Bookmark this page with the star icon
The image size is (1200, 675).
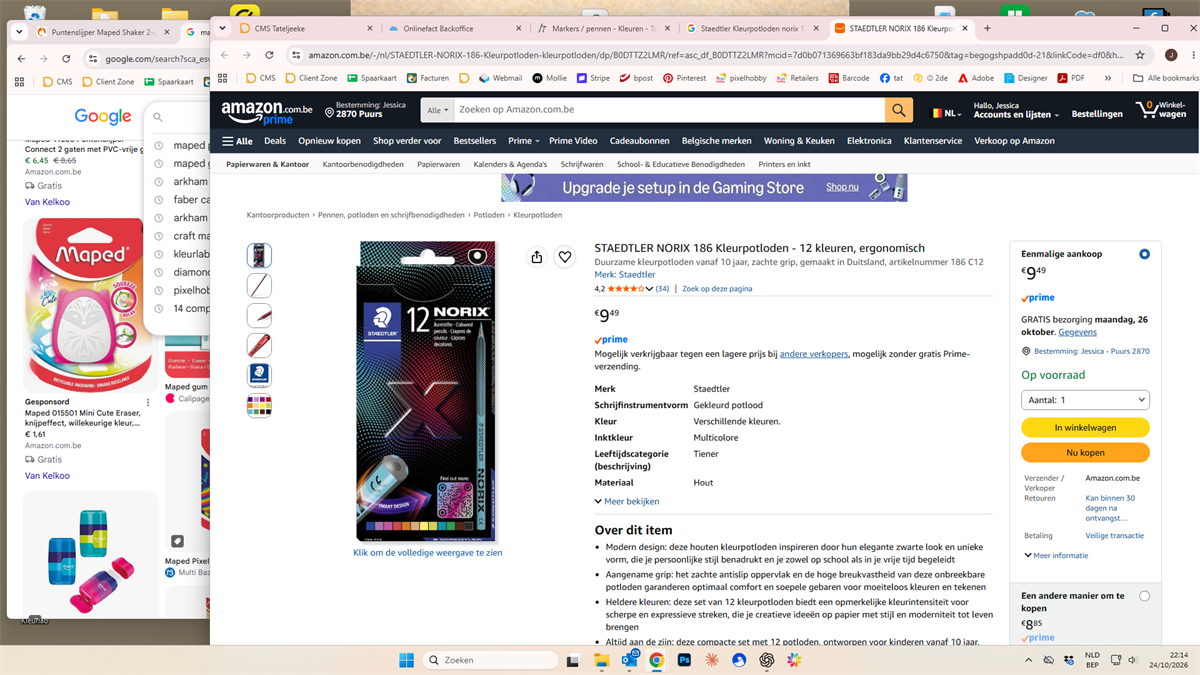(1140, 55)
